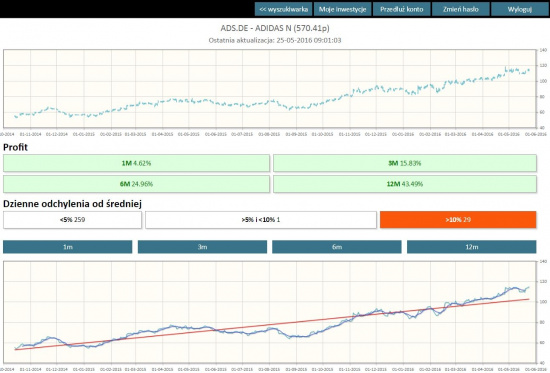Switch the chart to the 3m range
The height and width of the screenshot is (373, 550).
(202, 247)
